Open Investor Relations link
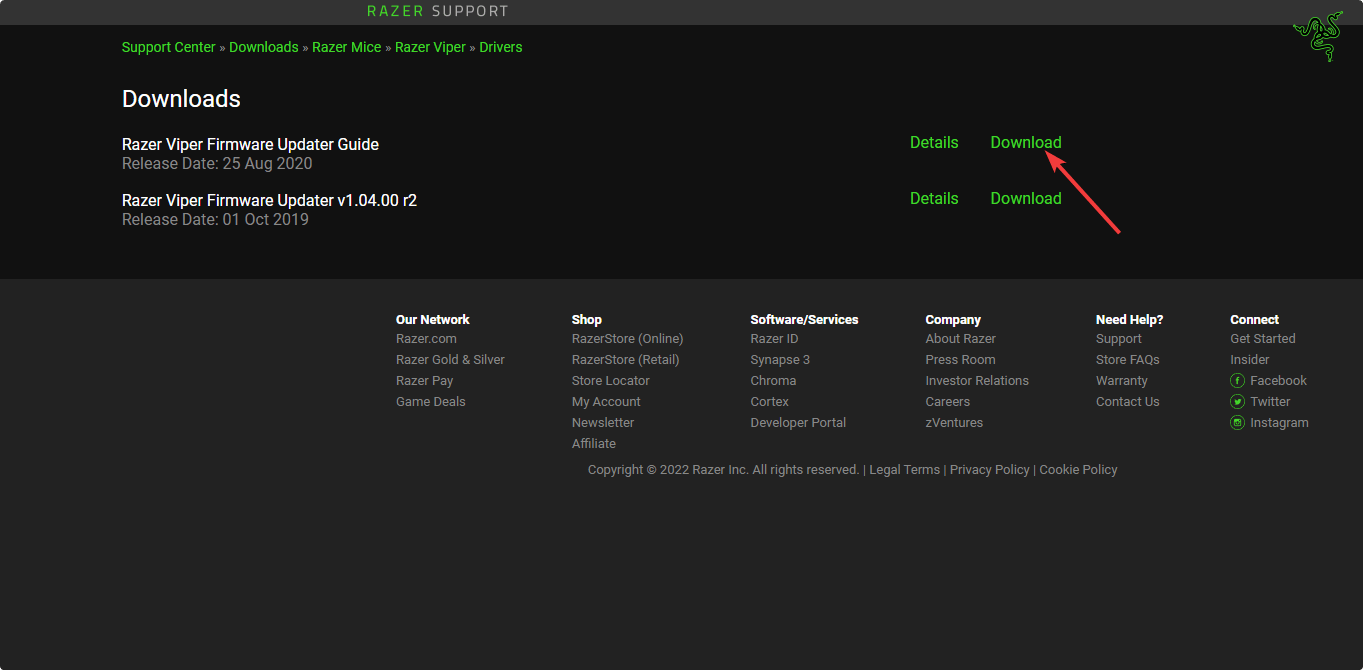The height and width of the screenshot is (670, 1363). tap(977, 380)
